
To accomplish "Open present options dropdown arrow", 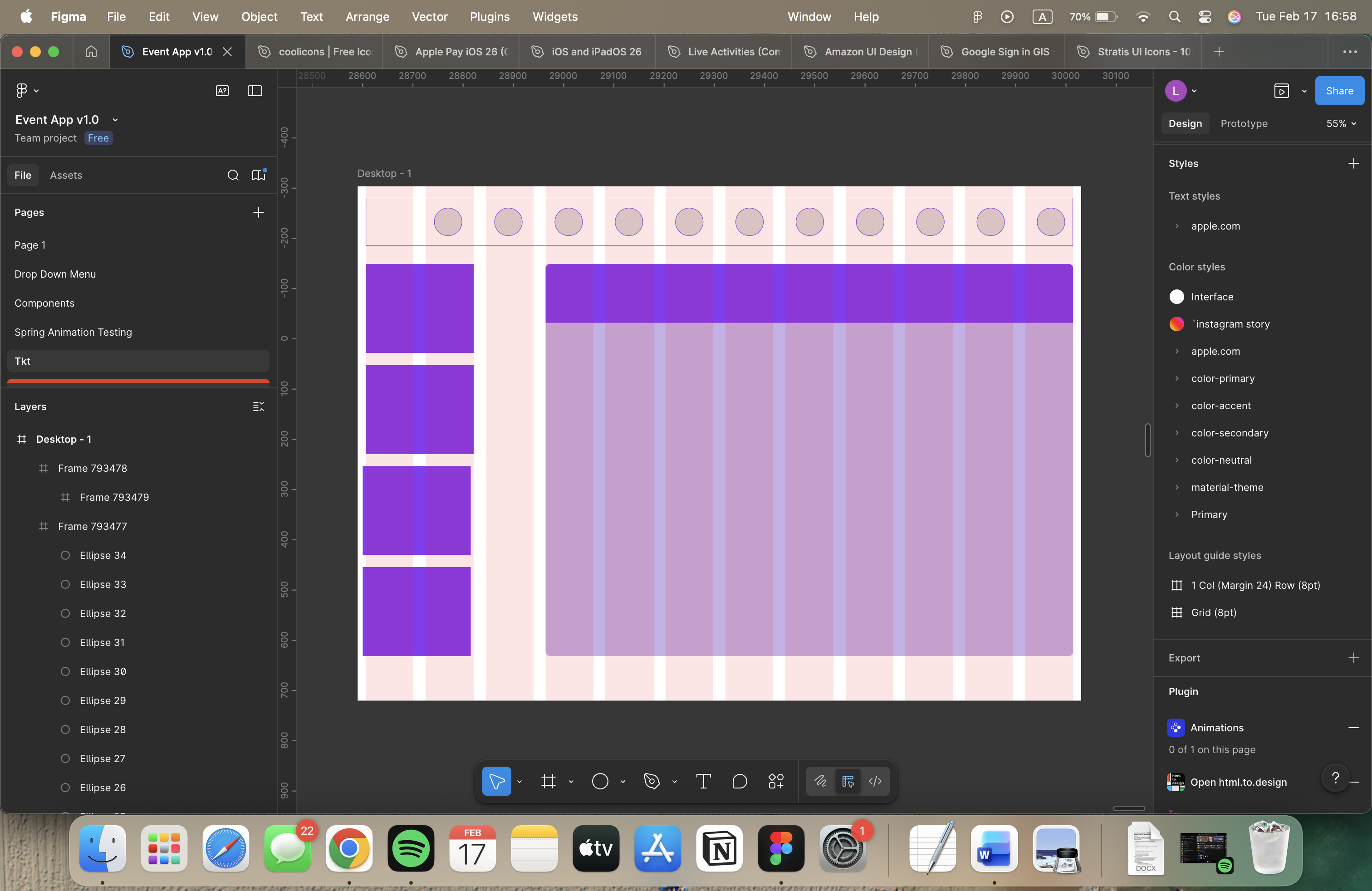I will point(1304,91).
